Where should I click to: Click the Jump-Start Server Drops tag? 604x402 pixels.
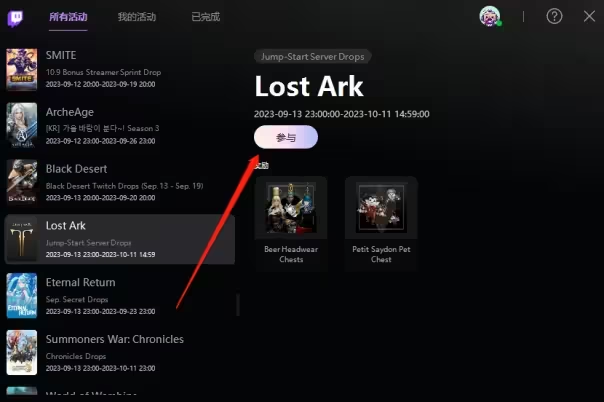[312, 57]
